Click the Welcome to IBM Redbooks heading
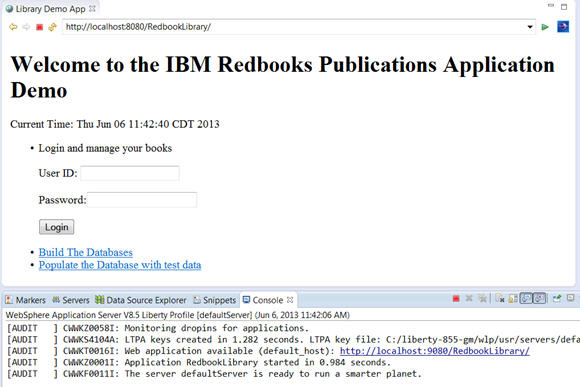Image resolution: width=580 pixels, height=387 pixels. tap(283, 77)
